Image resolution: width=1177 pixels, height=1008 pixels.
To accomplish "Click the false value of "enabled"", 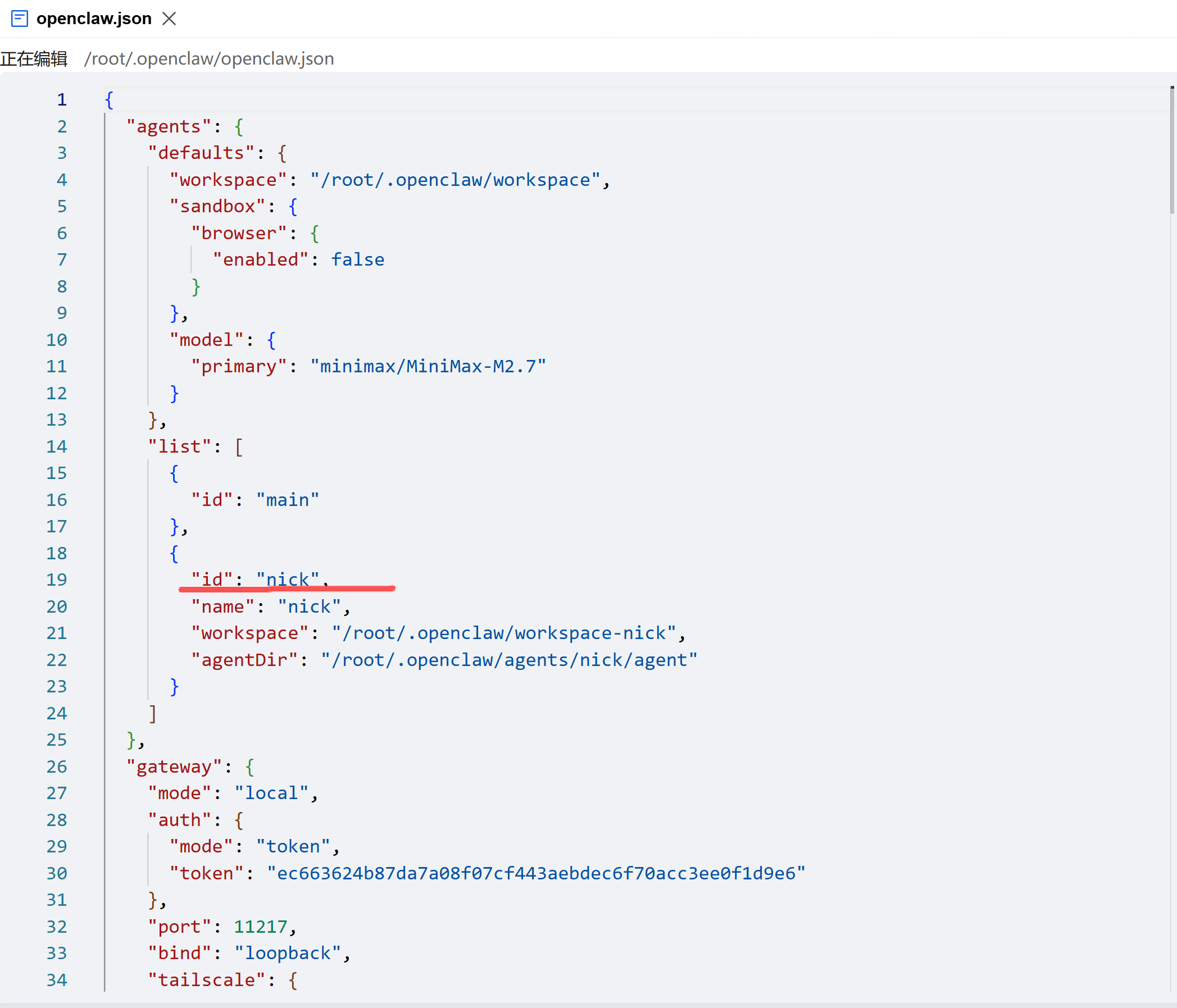I will tap(358, 260).
